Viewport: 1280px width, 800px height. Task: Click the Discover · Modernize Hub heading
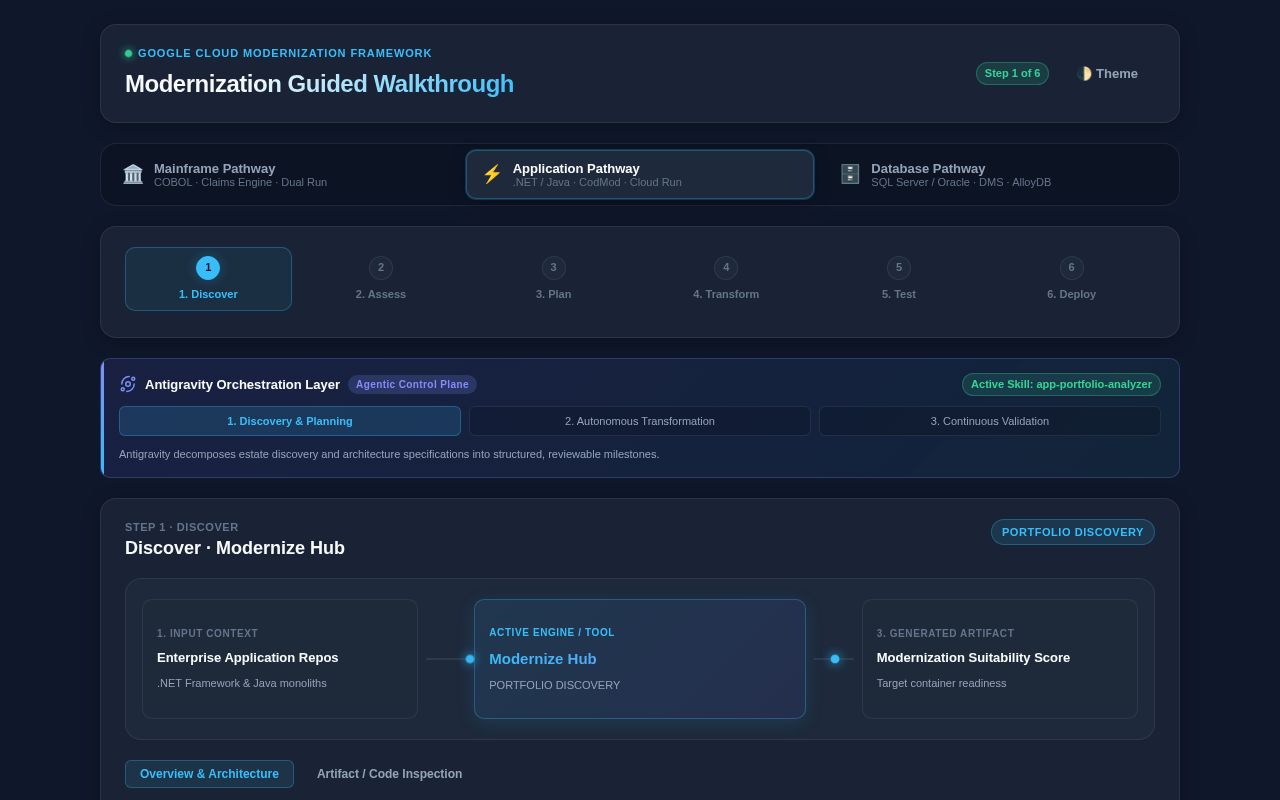(235, 548)
